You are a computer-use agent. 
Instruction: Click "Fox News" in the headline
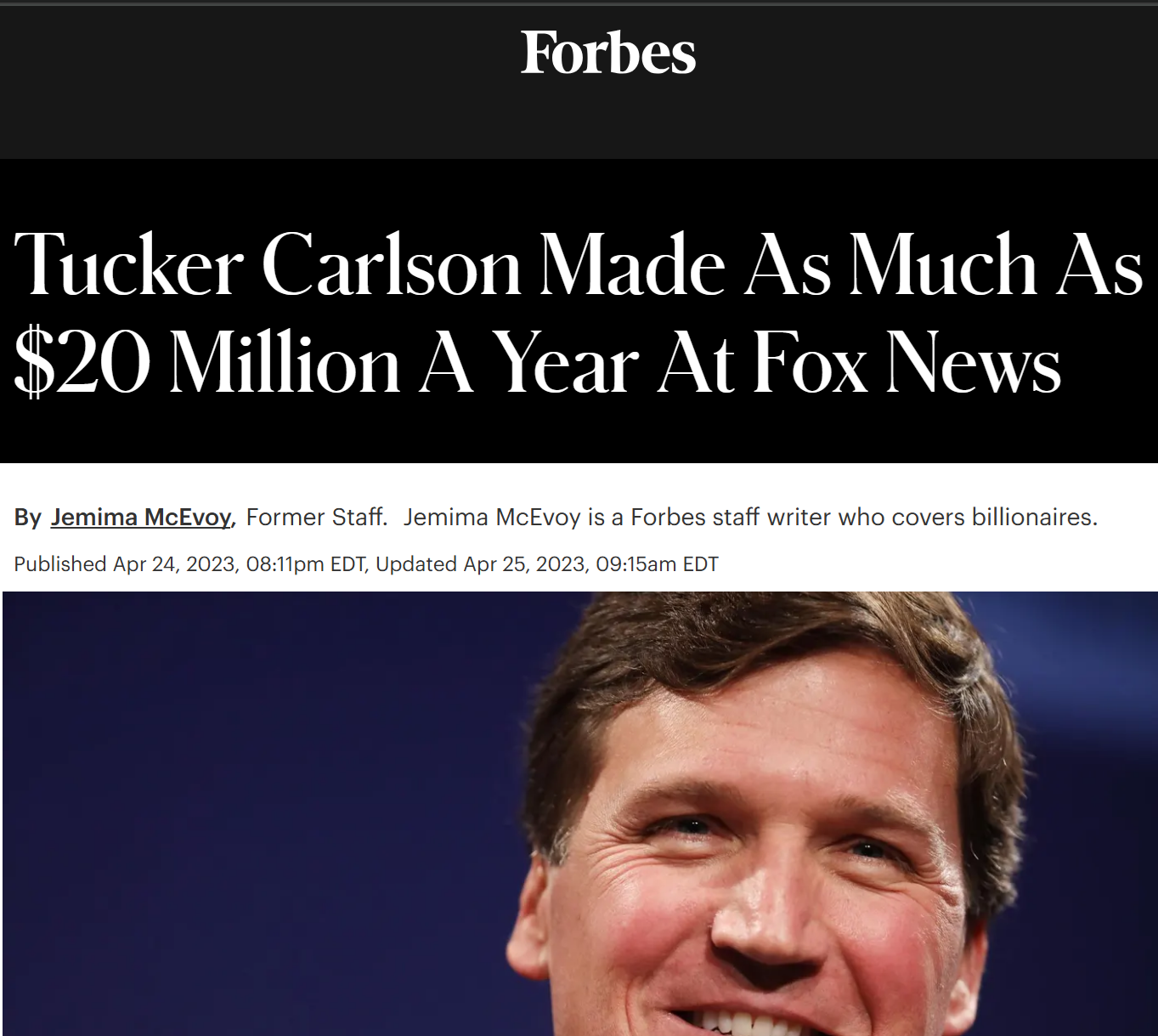click(x=907, y=363)
